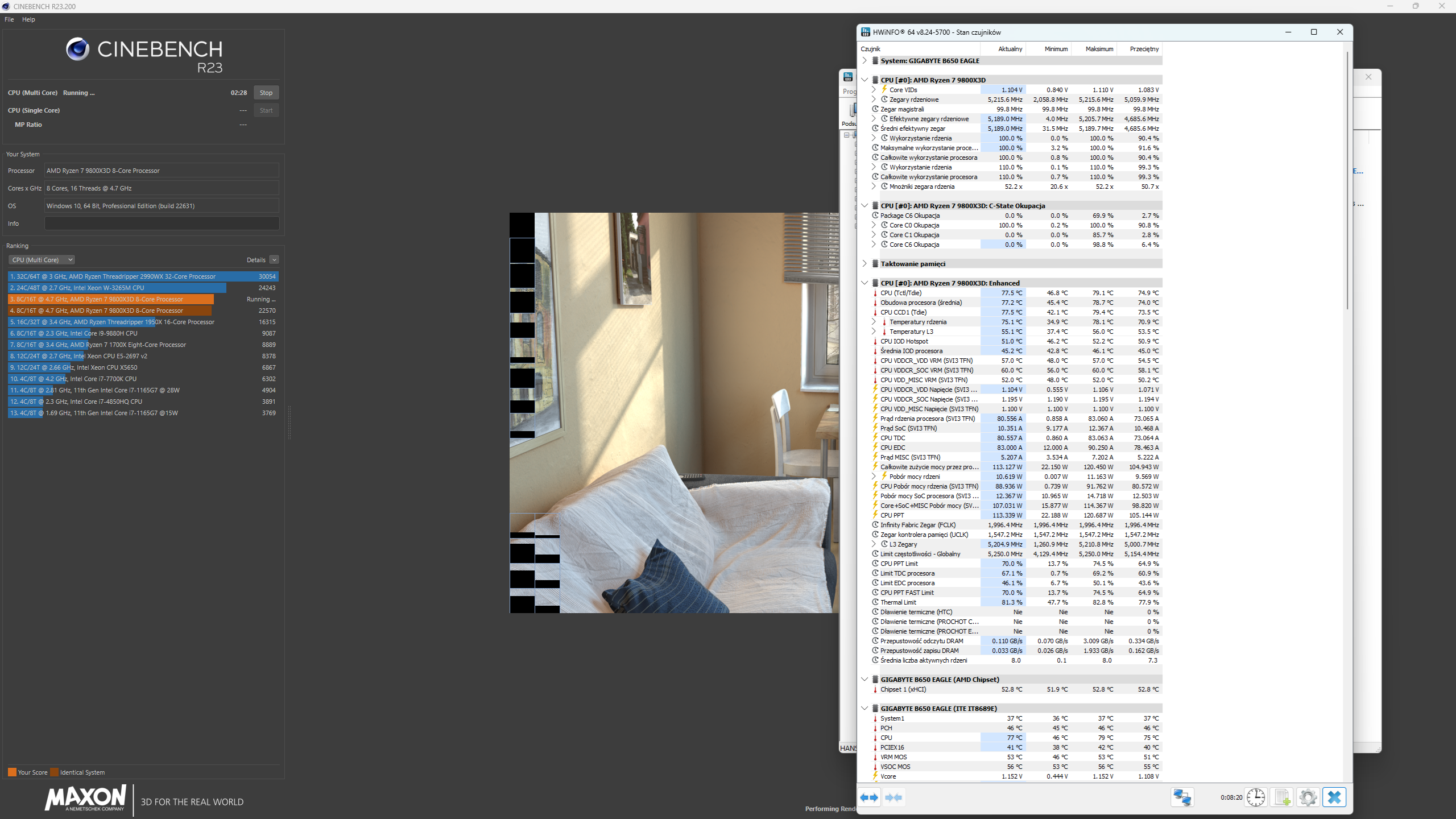Start logging with the document-plus icon

pyautogui.click(x=1282, y=797)
